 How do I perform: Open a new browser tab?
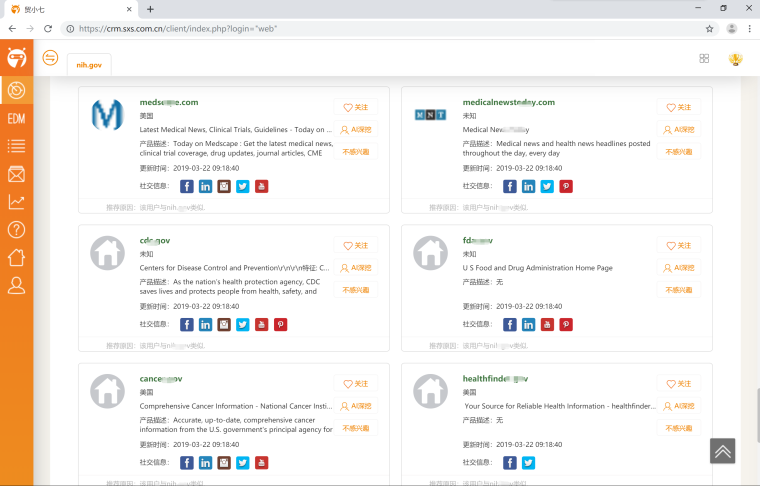tap(150, 9)
